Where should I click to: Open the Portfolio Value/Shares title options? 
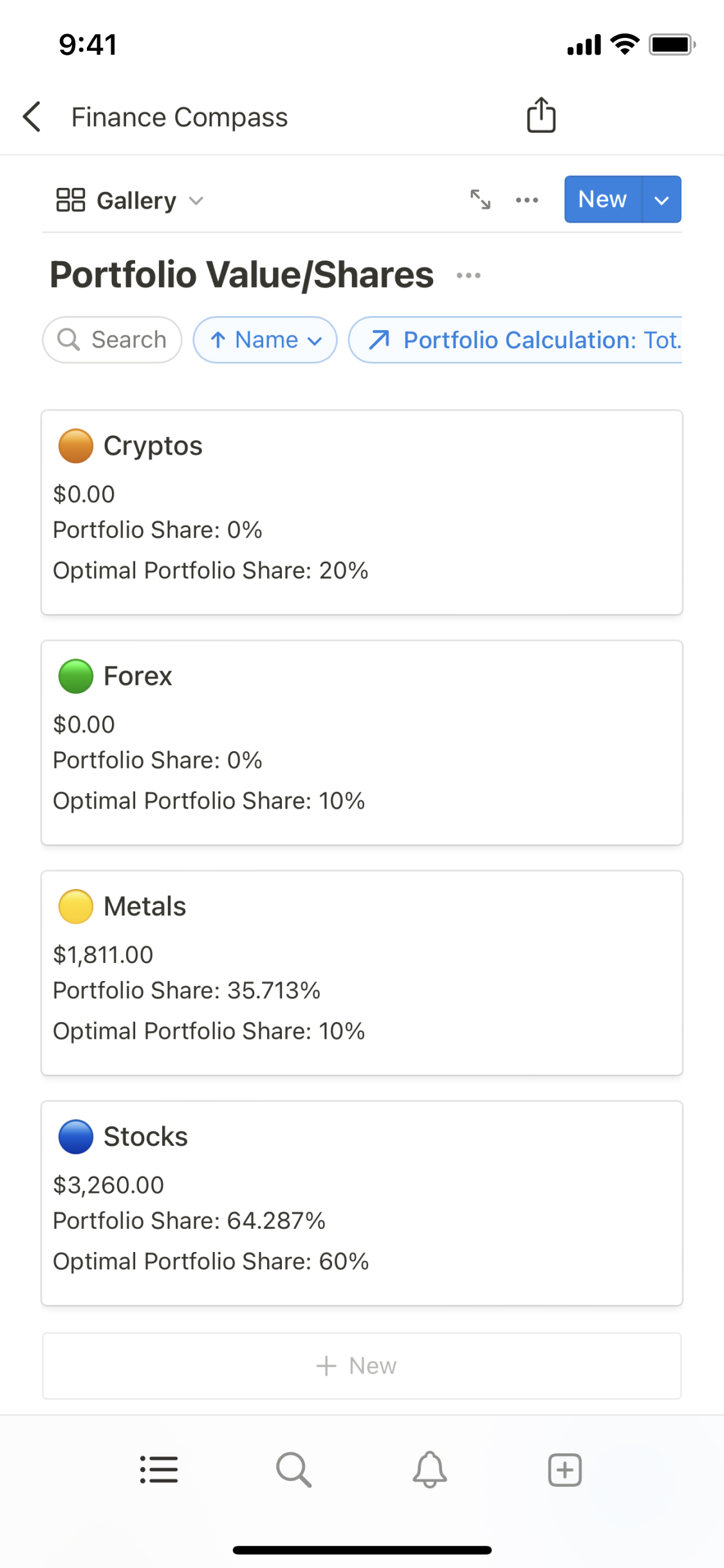click(x=469, y=275)
